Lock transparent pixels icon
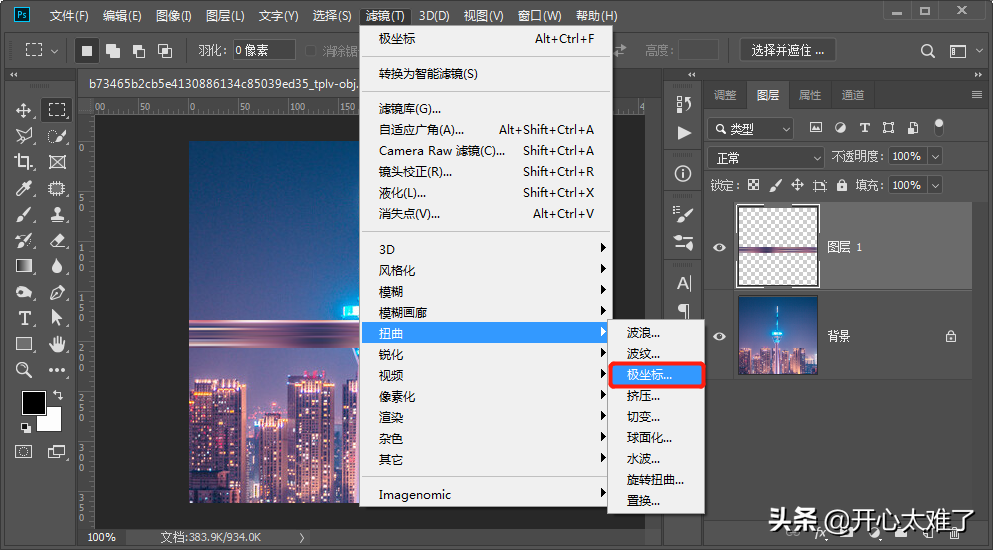Screen dimensions: 993x550 tap(754, 185)
